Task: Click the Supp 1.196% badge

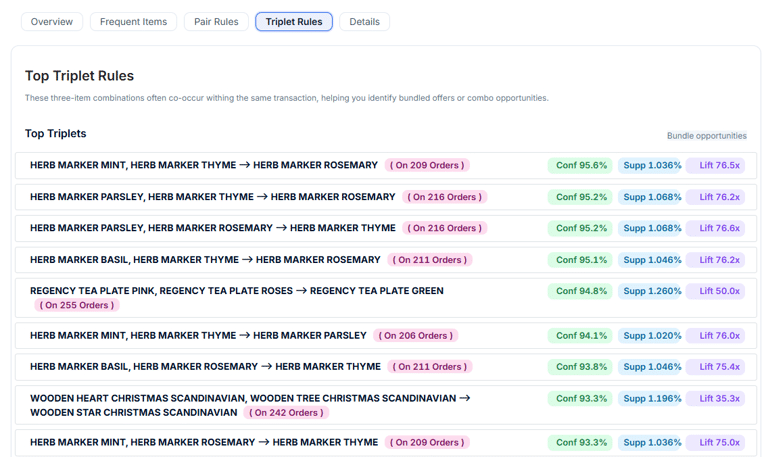Action: point(652,399)
